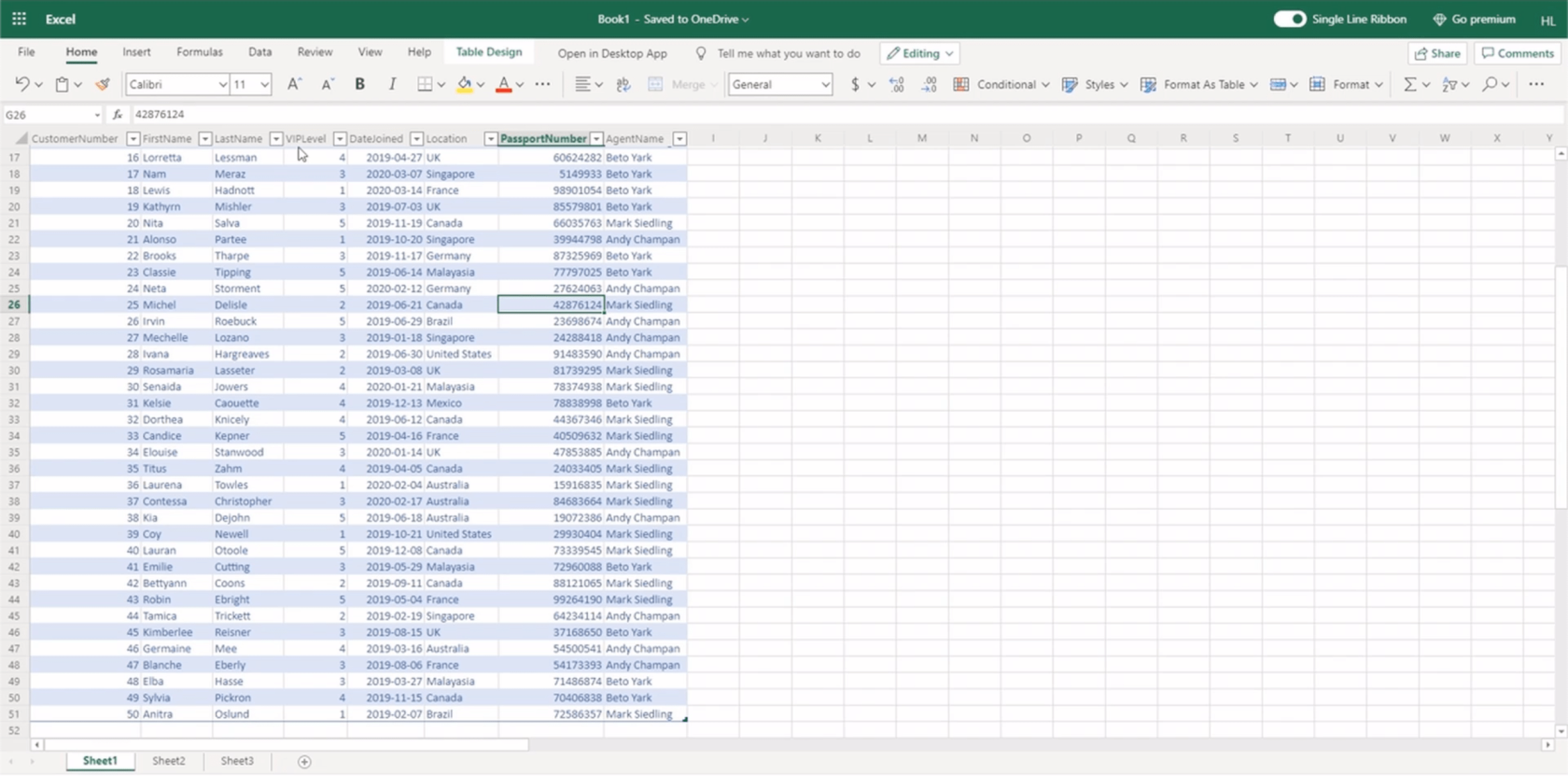
Task: Click the Share button
Action: pyautogui.click(x=1437, y=53)
